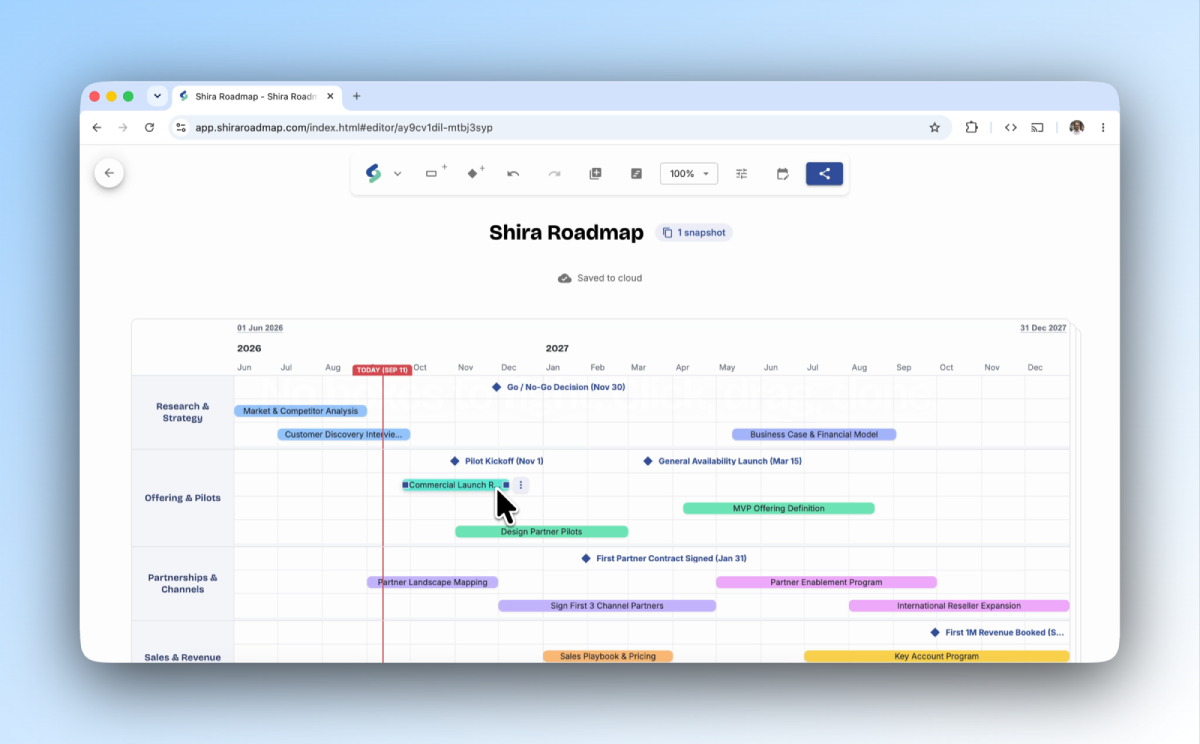The width and height of the screenshot is (1200, 744).
Task: Select the Key Account Program bar
Action: tap(936, 657)
